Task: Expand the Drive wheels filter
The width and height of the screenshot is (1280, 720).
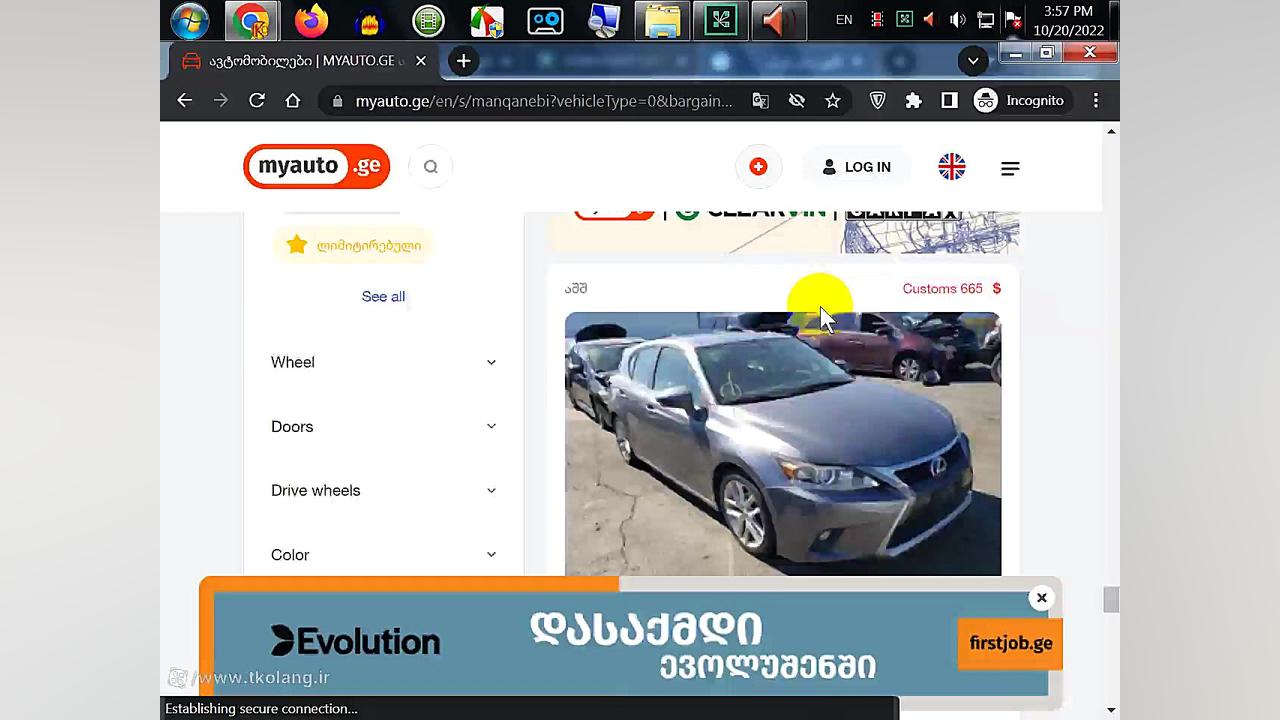Action: coord(383,490)
